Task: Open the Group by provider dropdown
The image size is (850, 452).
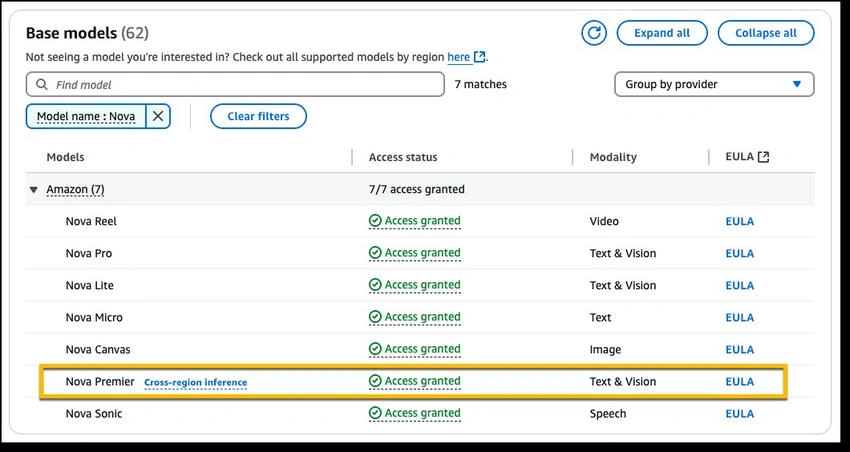Action: [714, 85]
